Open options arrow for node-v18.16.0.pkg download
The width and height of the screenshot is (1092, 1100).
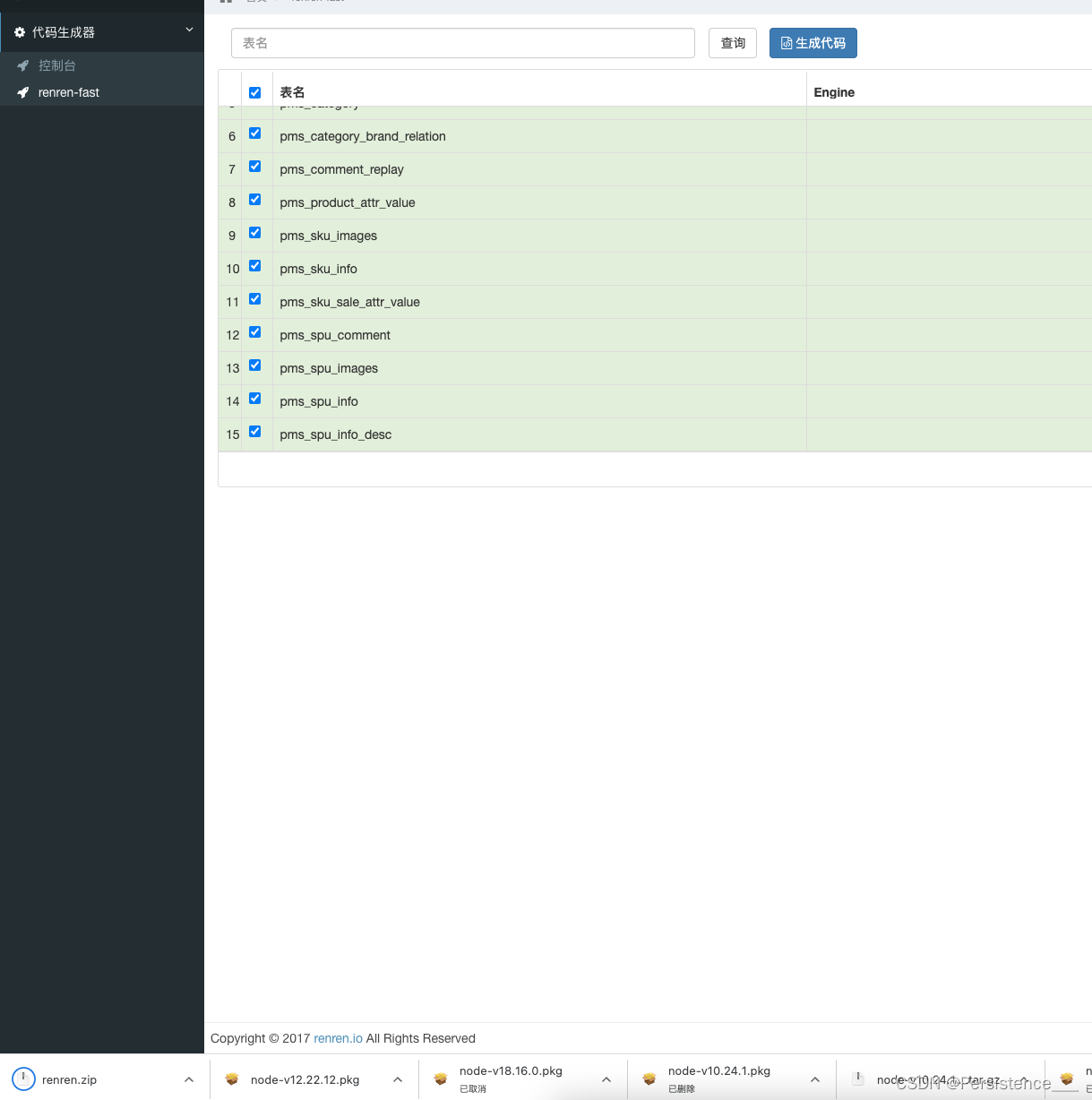click(606, 1079)
